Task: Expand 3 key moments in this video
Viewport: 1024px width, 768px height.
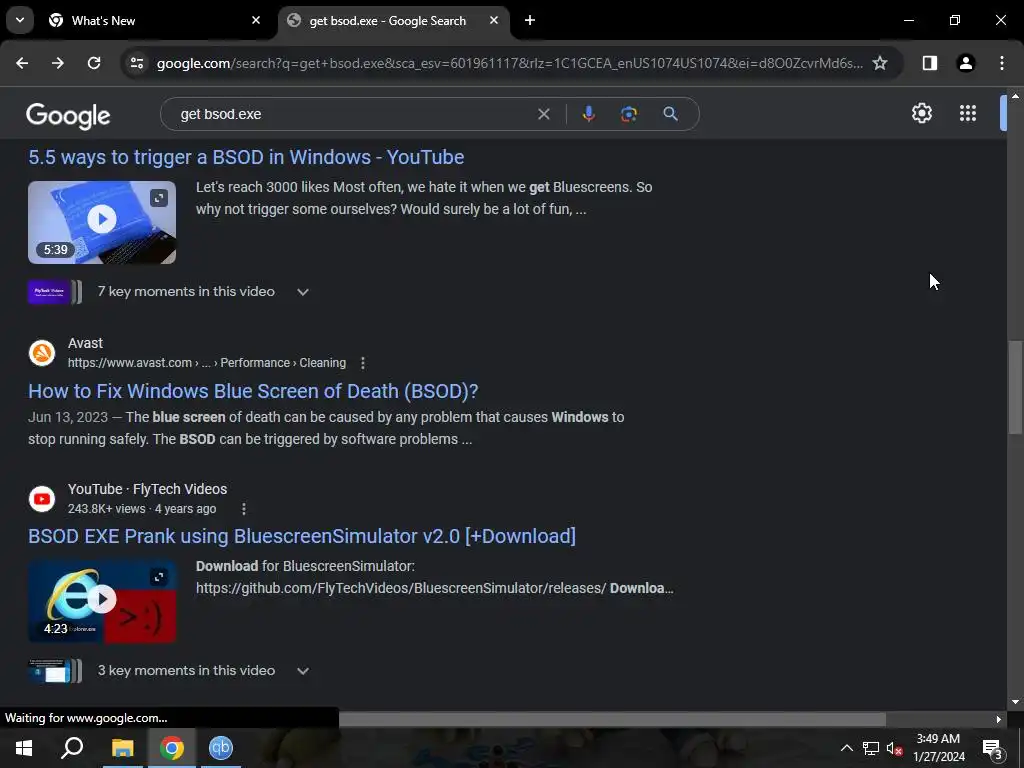Action: 302,671
